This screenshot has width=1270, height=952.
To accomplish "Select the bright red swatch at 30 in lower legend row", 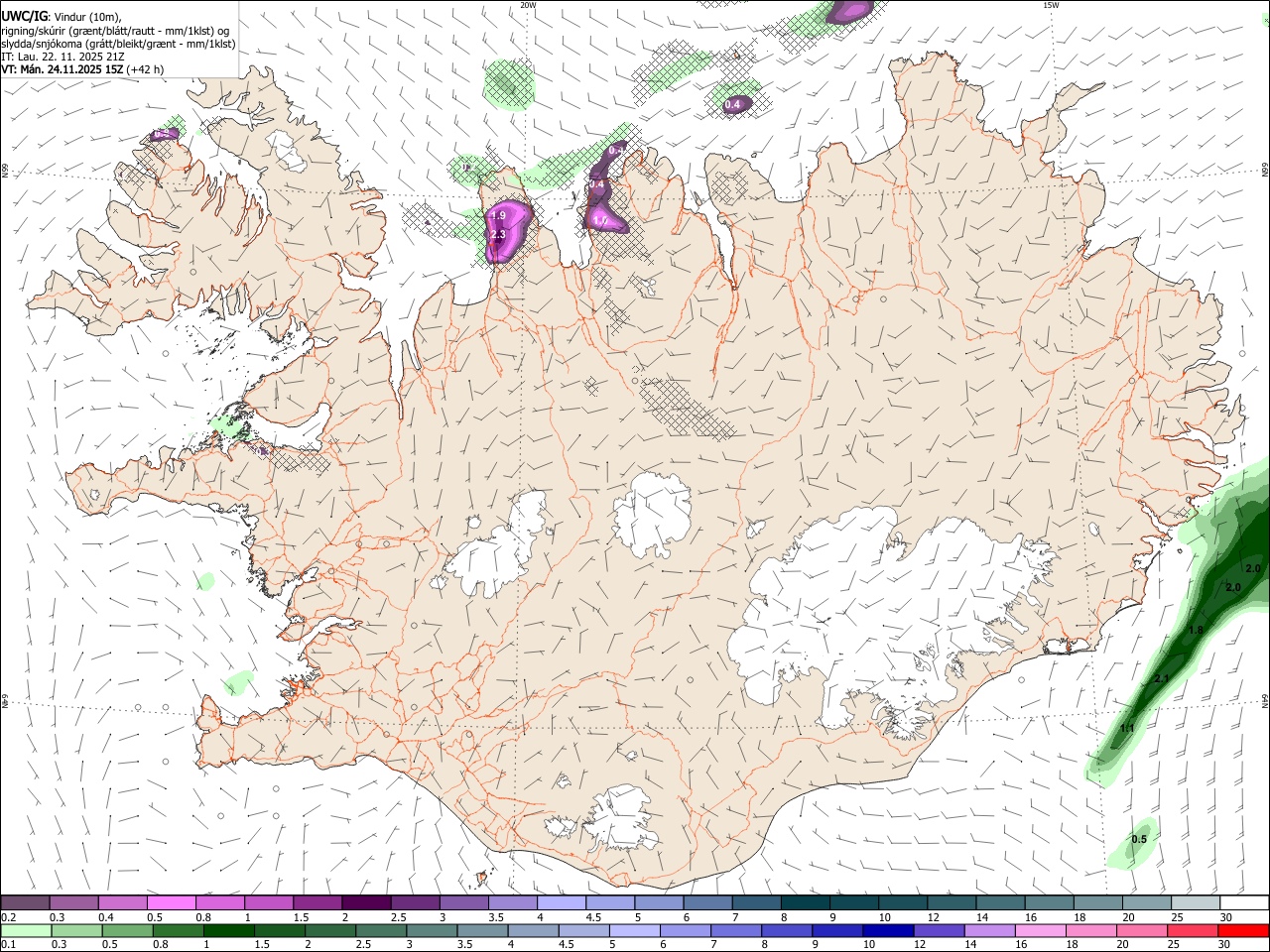I will pos(1243,931).
